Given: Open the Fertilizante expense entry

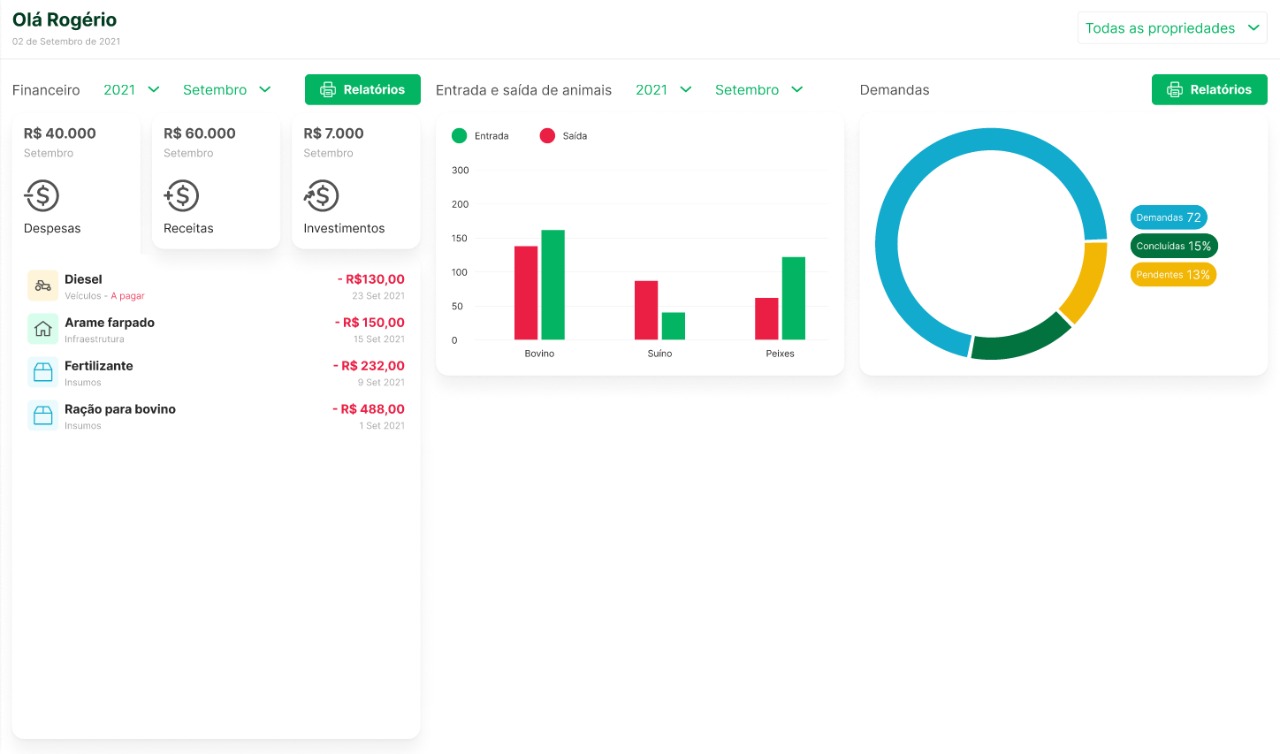Looking at the screenshot, I should click(x=216, y=372).
